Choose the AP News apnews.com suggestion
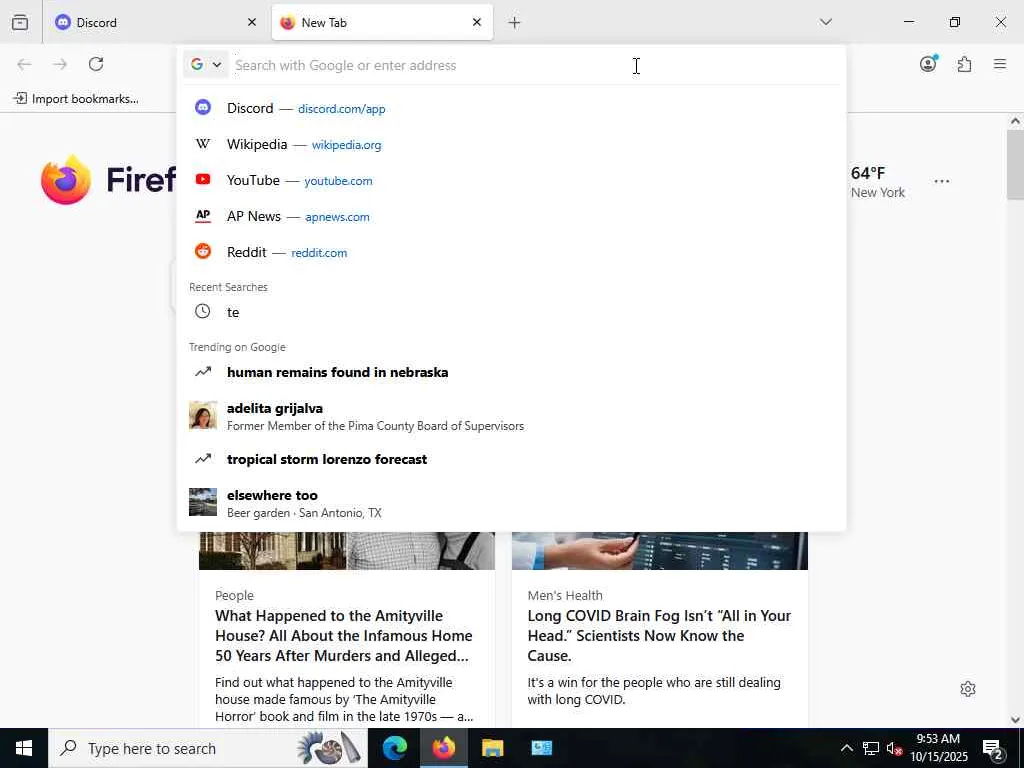Viewport: 1024px width, 768px height. [511, 216]
